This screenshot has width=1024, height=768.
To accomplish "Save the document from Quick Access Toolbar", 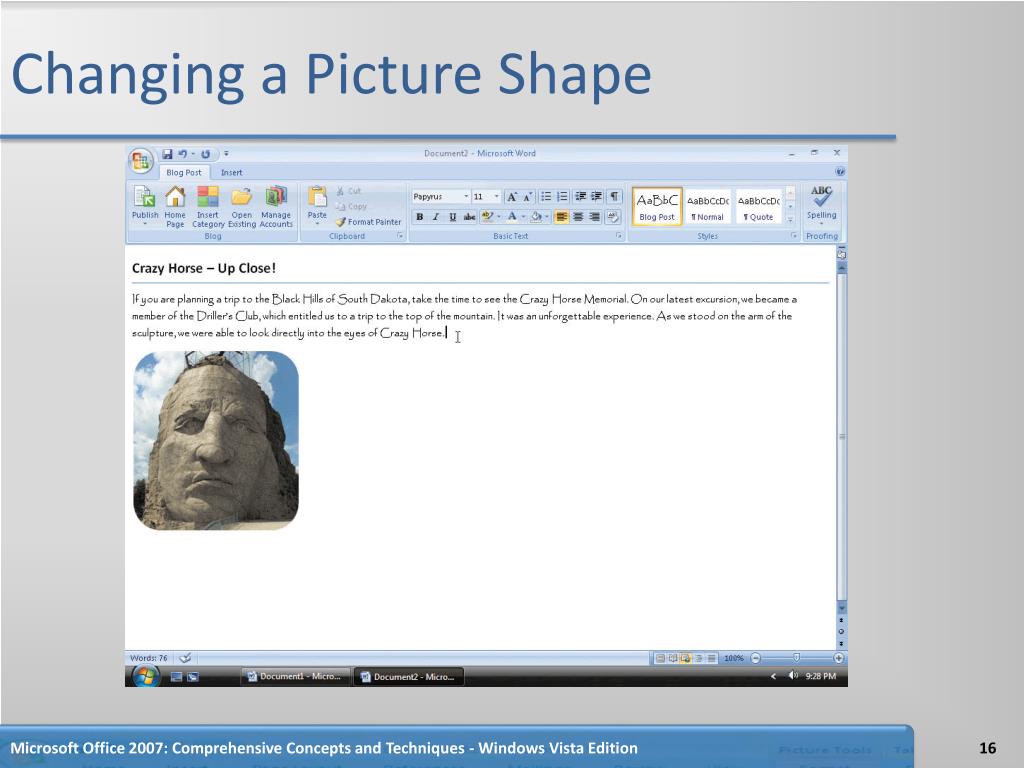I will click(x=167, y=154).
